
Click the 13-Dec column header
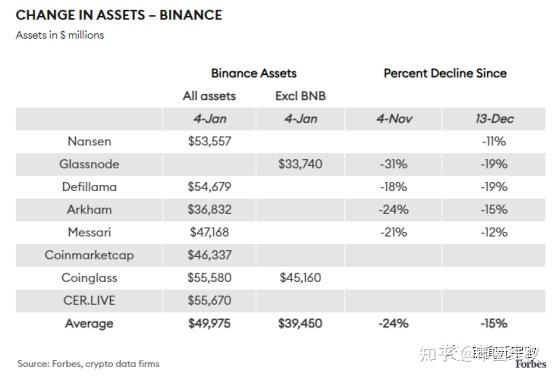tap(494, 119)
